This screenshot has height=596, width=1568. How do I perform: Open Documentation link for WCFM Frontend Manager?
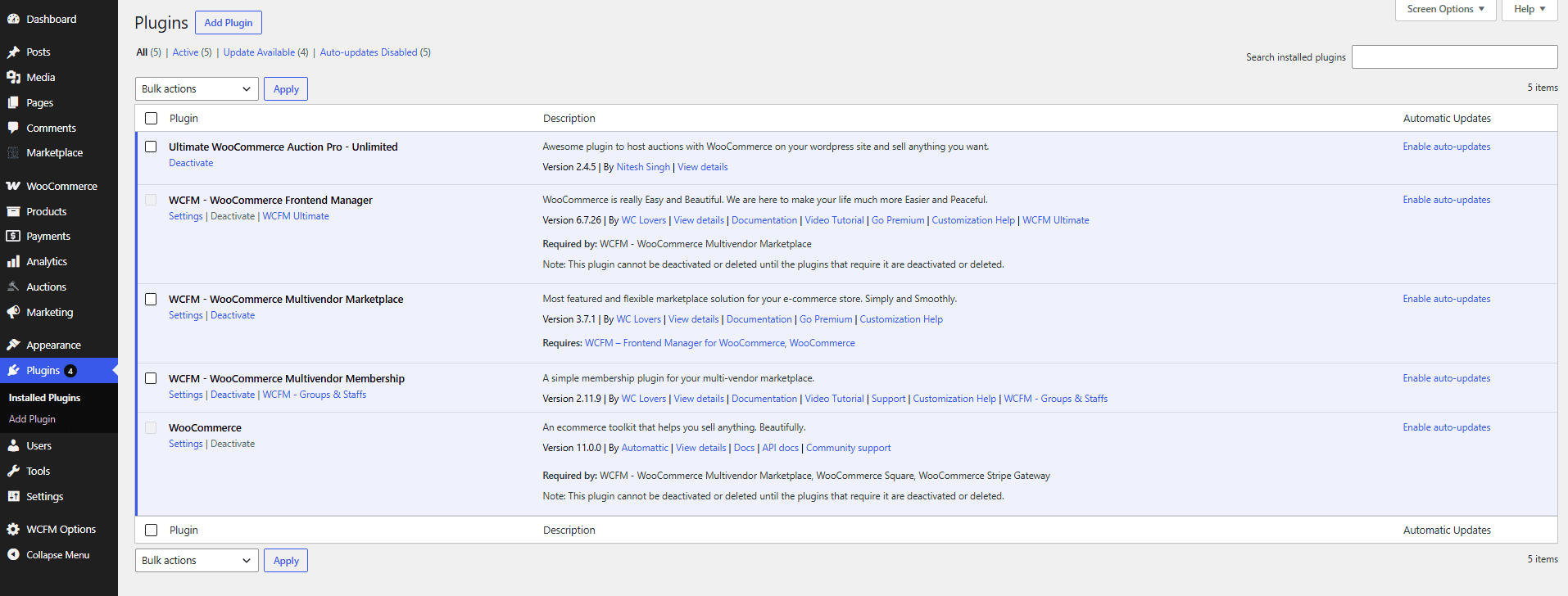[x=764, y=220]
